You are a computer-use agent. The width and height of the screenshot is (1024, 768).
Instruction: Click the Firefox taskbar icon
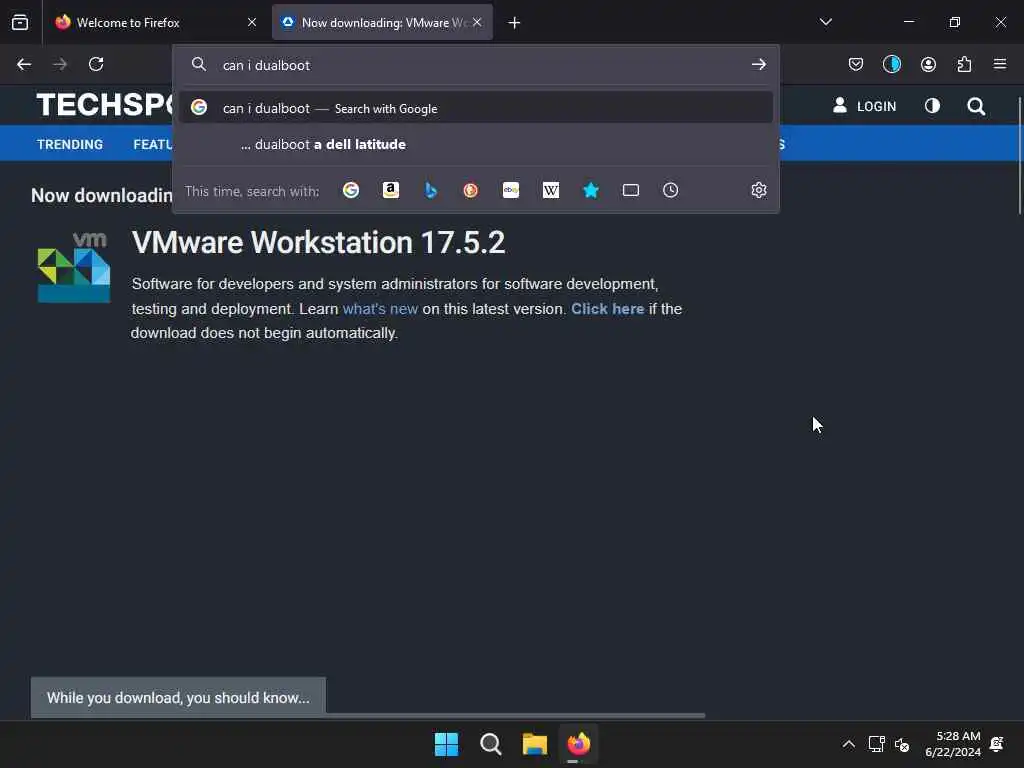coord(579,744)
